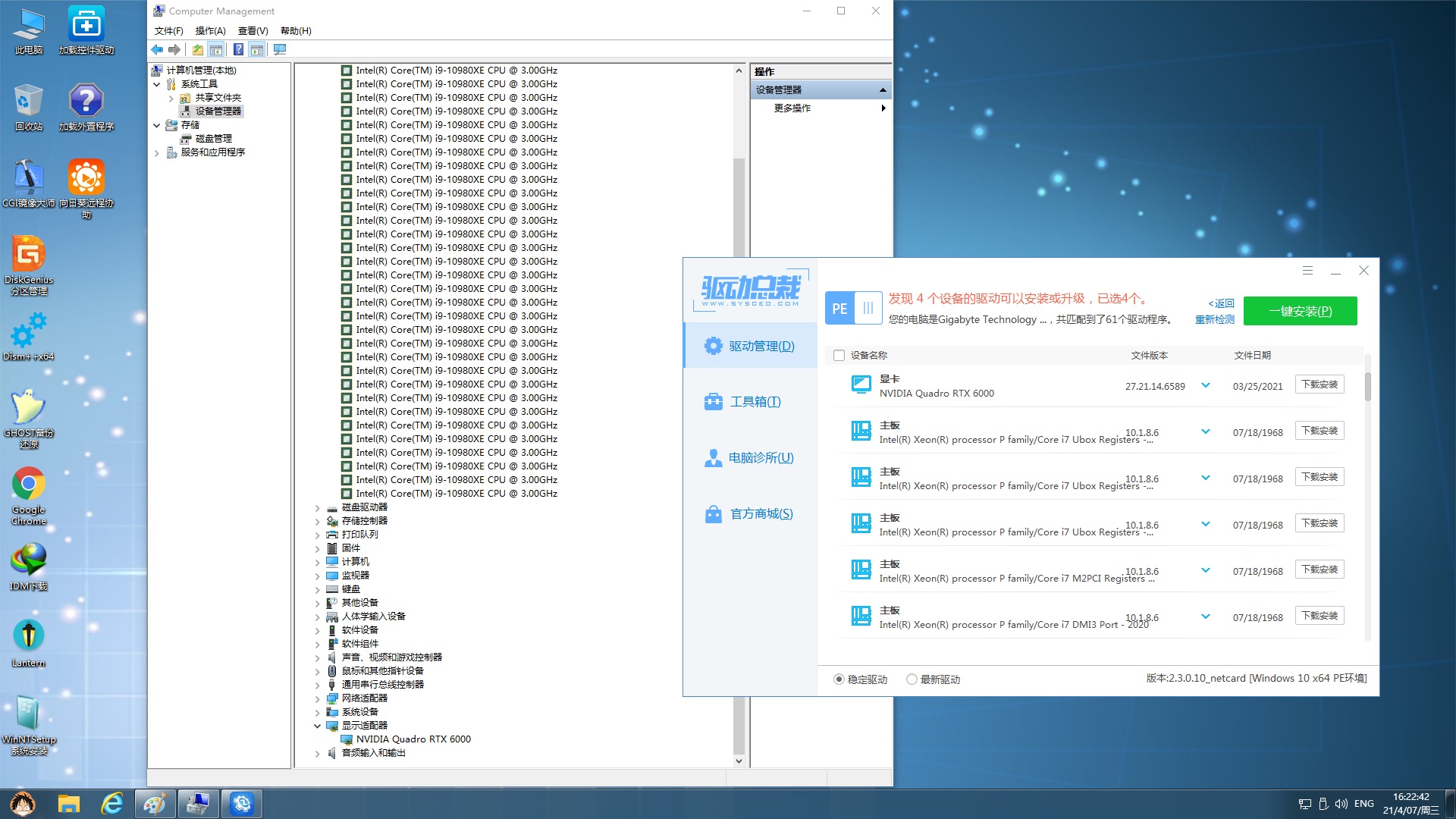
Task: Click the 一键安装(P) button
Action: point(1300,311)
